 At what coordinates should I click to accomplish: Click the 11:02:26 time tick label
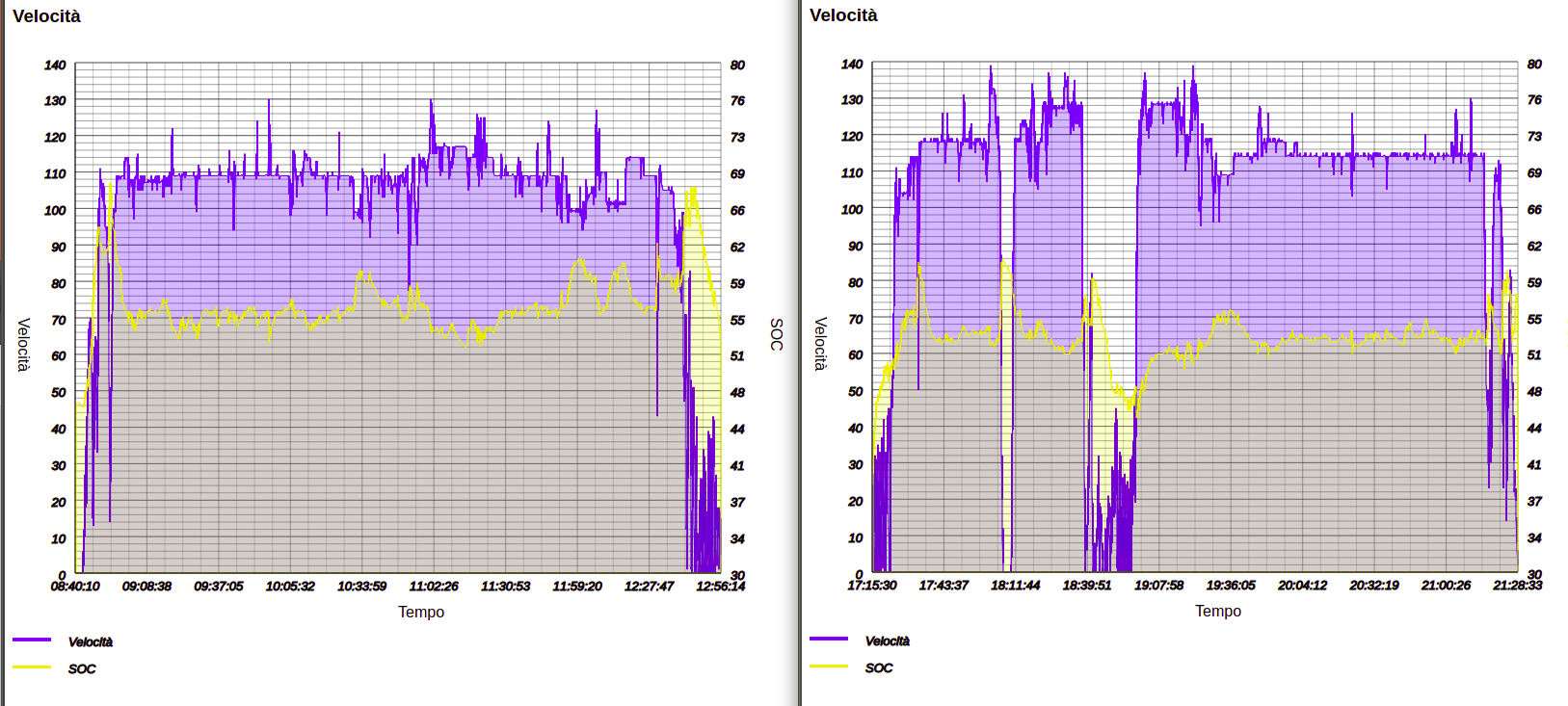tap(434, 586)
